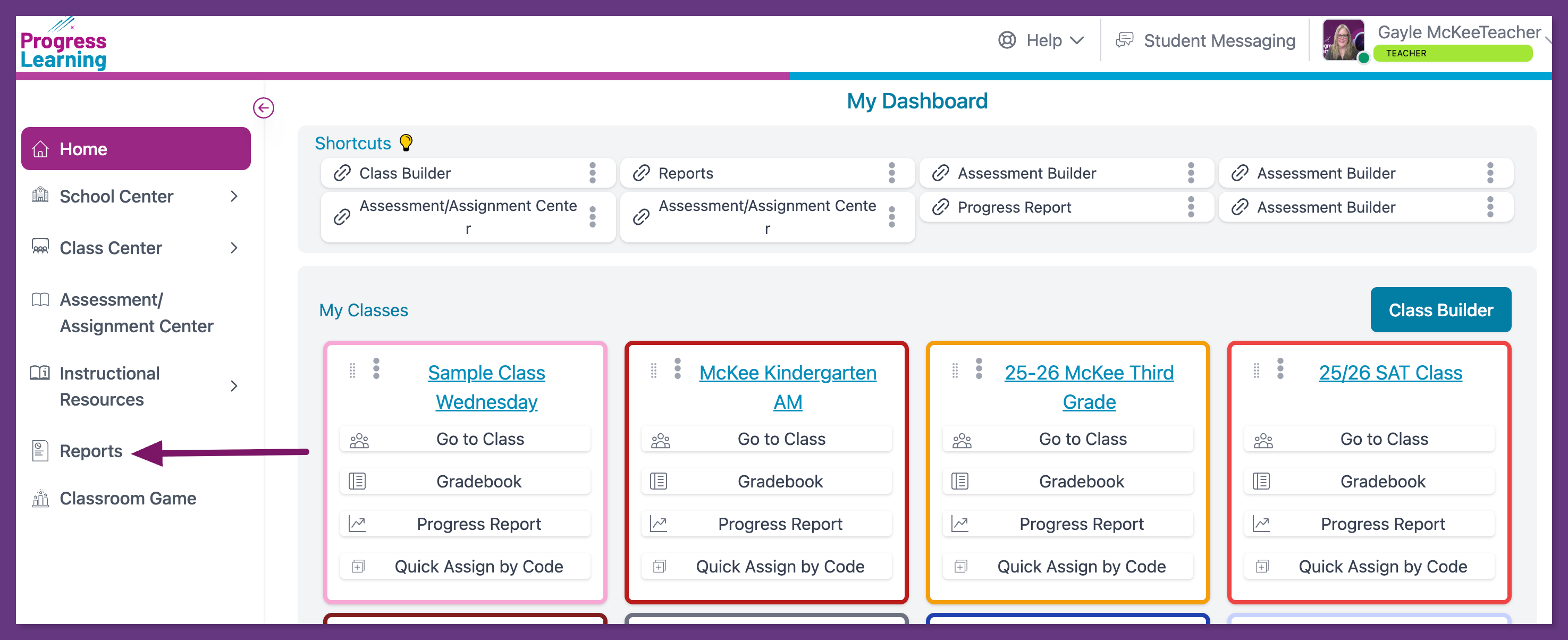Image resolution: width=1568 pixels, height=640 pixels.
Task: Click the blue Class Builder button
Action: (x=1440, y=310)
